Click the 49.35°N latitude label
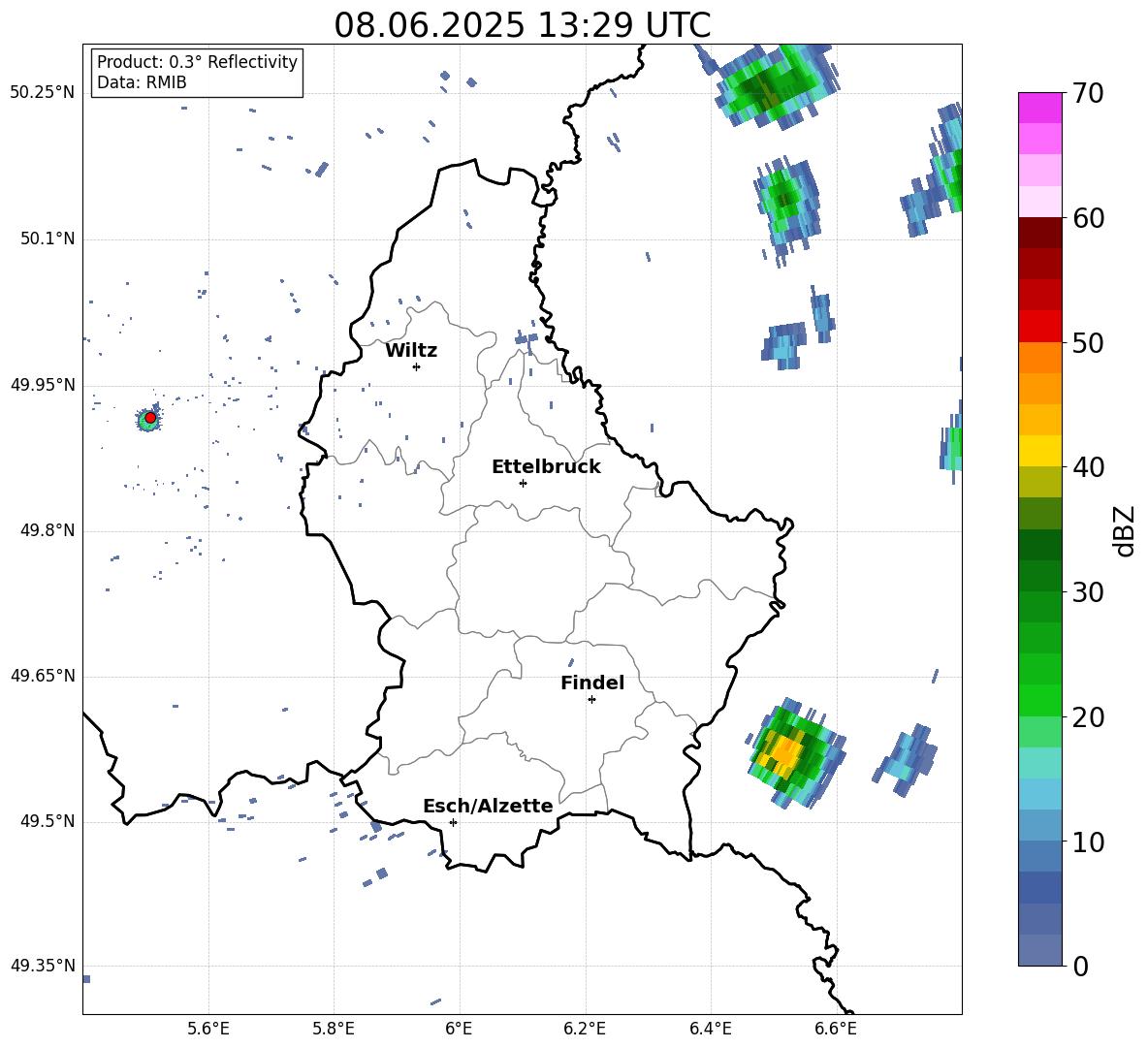 point(43,966)
